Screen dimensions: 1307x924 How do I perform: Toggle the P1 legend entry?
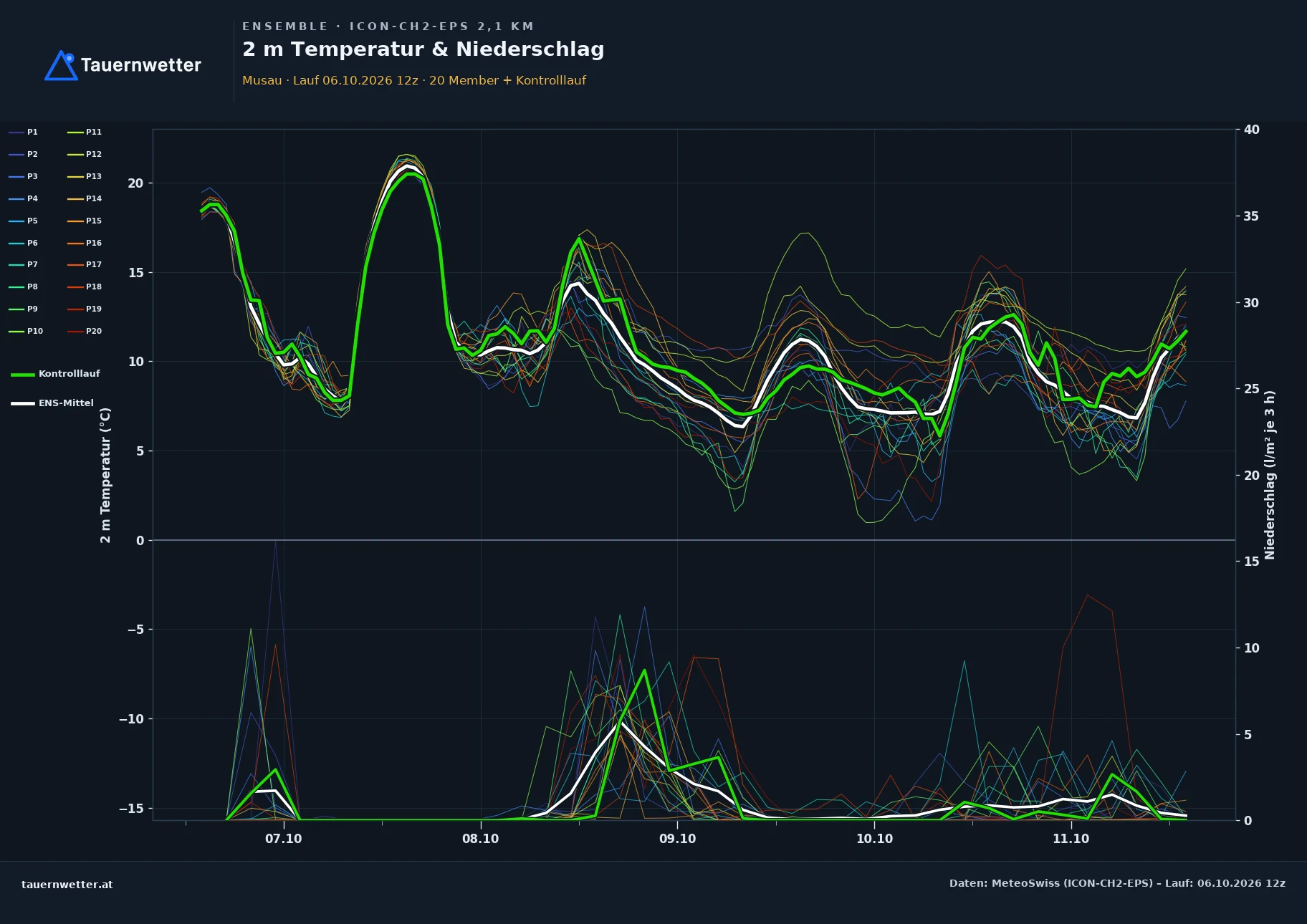tap(23, 132)
